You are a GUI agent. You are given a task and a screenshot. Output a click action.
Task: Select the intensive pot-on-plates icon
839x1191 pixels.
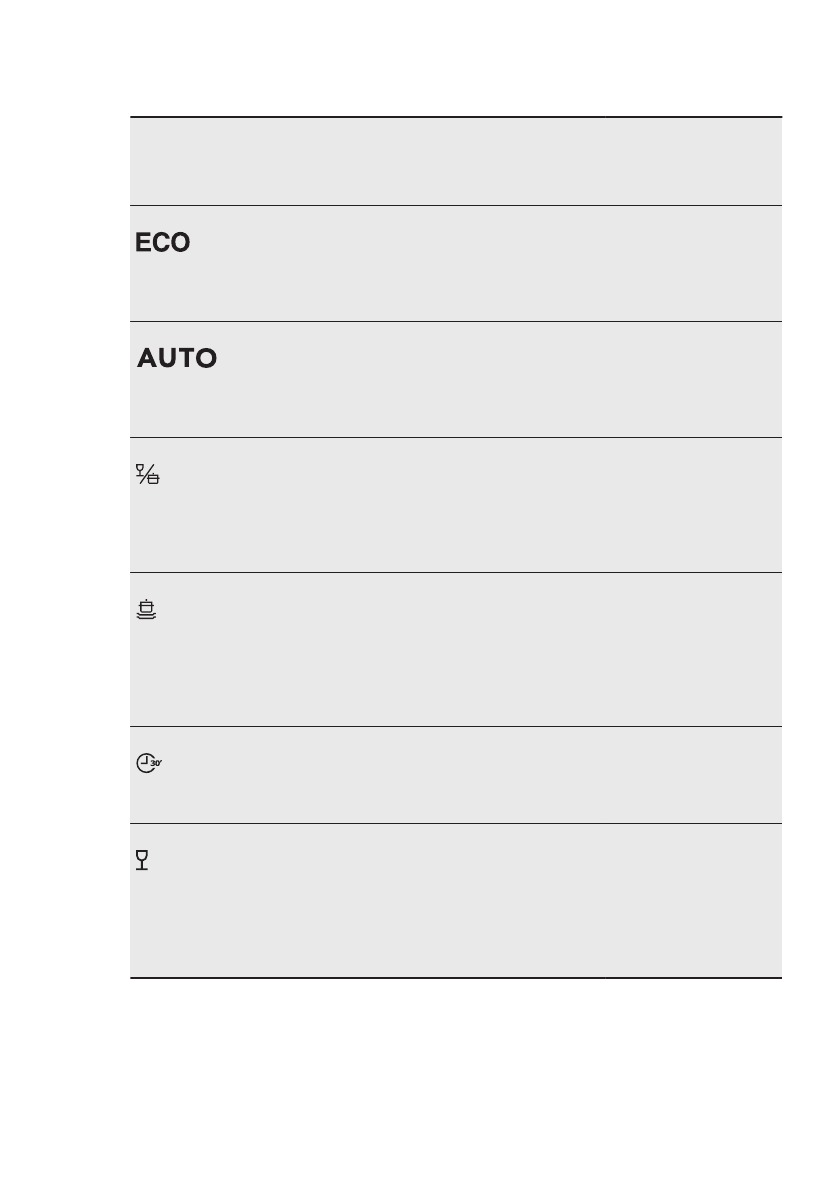pos(147,609)
